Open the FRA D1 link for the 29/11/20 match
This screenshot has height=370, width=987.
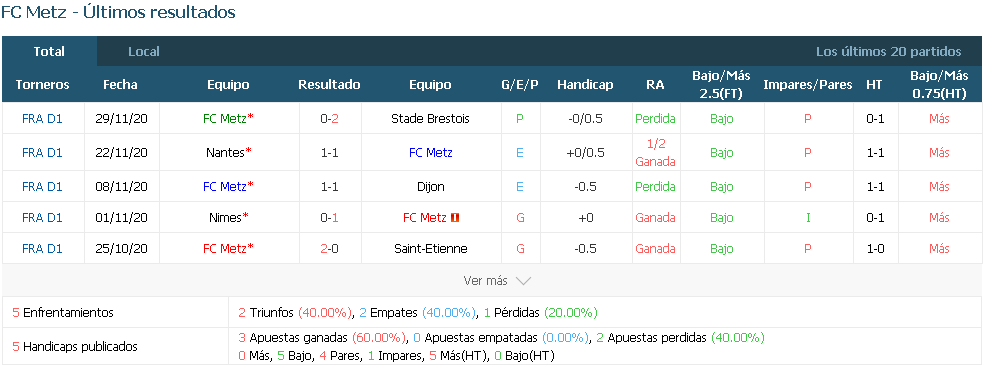click(x=42, y=118)
